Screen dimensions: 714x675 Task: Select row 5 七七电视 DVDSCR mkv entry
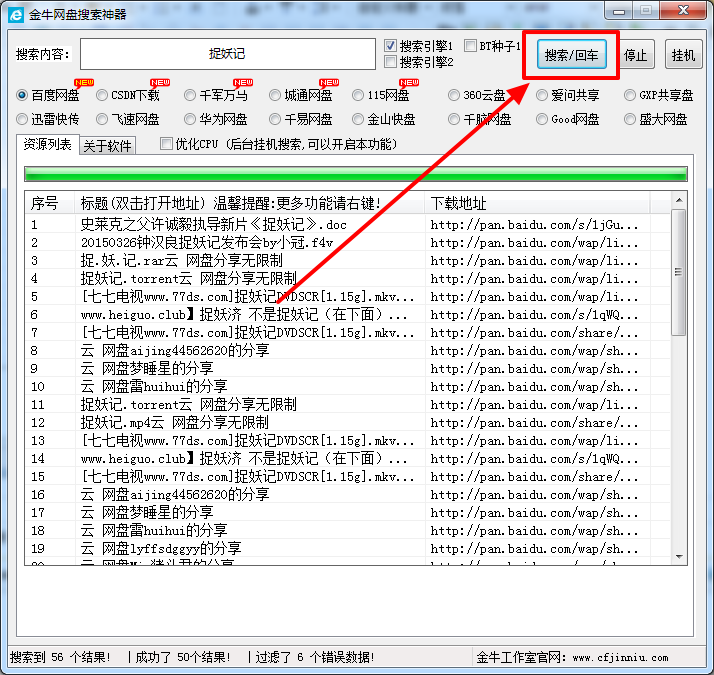click(347, 297)
